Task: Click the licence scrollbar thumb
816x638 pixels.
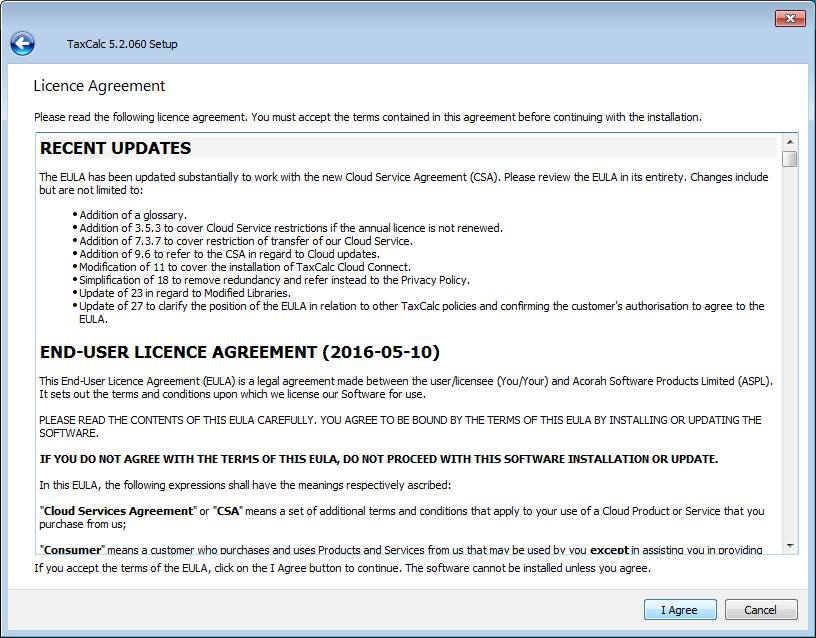Action: [790, 159]
